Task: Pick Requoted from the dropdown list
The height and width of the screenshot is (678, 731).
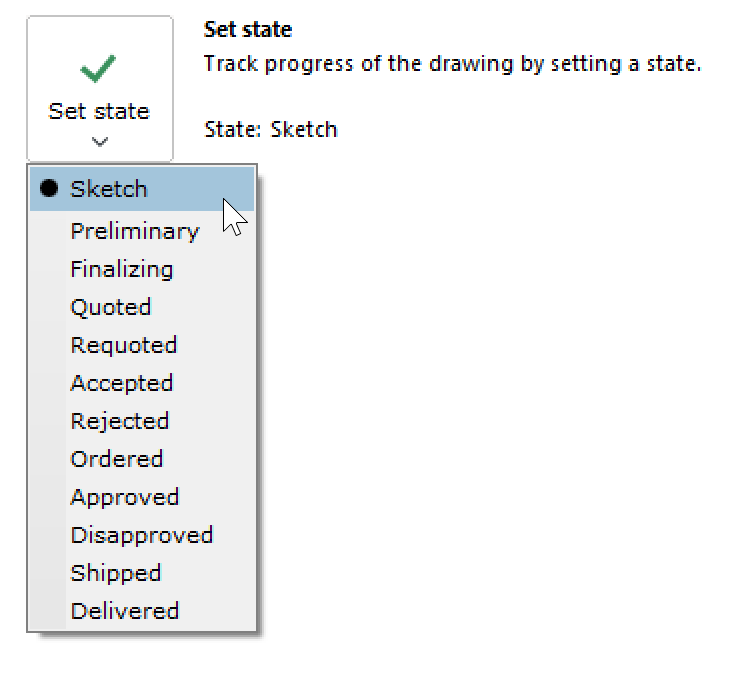Action: coord(123,345)
